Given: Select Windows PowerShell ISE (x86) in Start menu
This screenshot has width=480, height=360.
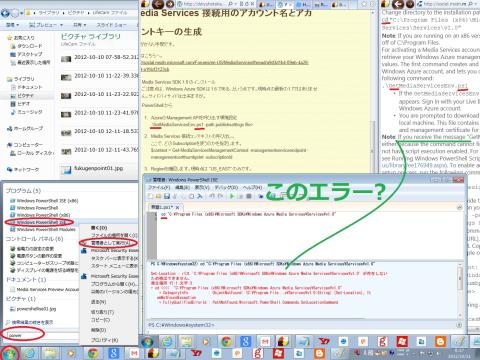Looking at the screenshot, I should pos(44,201).
